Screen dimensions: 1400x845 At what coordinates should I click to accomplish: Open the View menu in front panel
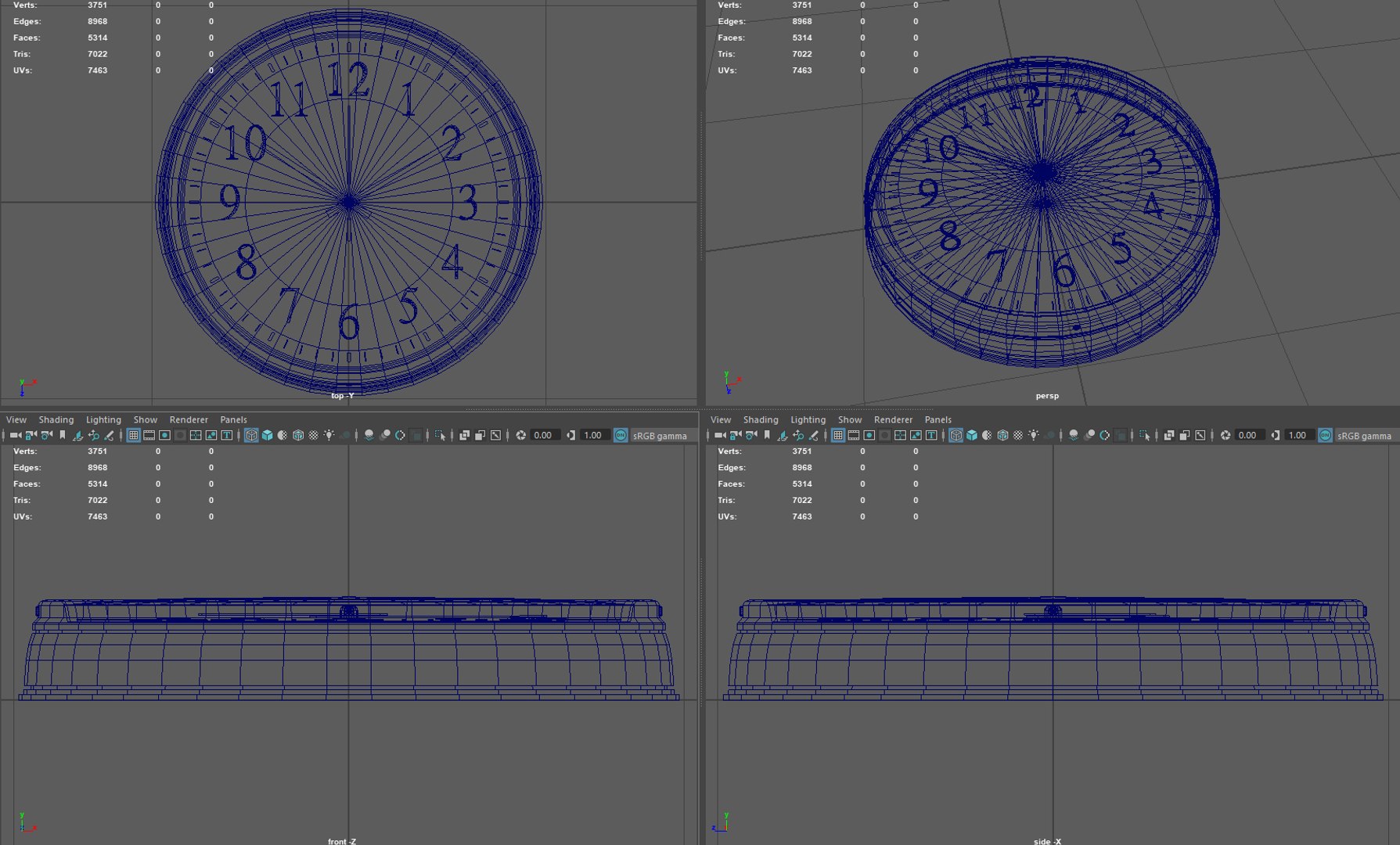click(x=16, y=419)
